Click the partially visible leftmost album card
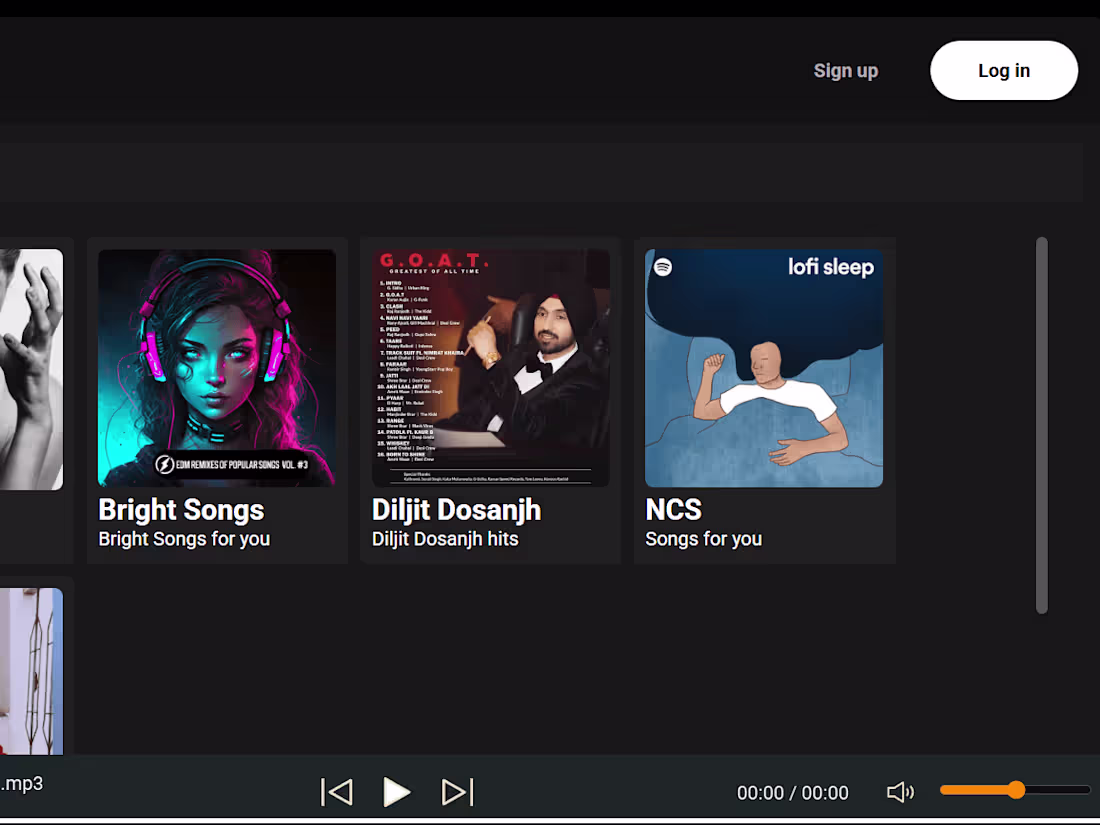The height and width of the screenshot is (825, 1100). pyautogui.click(x=30, y=367)
